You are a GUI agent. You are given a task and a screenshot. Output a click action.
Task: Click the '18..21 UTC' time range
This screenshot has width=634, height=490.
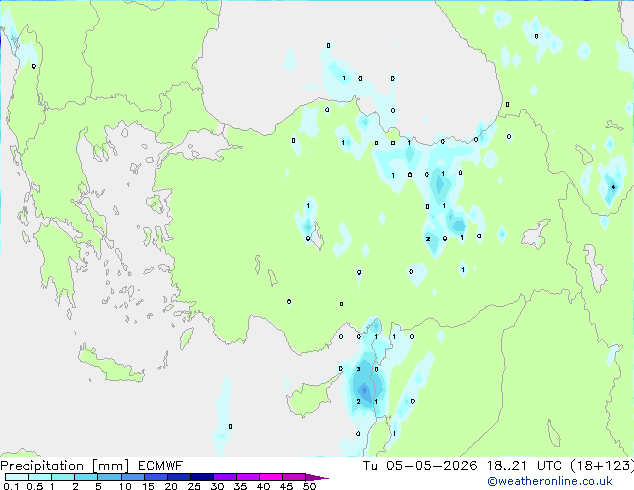pos(524,466)
